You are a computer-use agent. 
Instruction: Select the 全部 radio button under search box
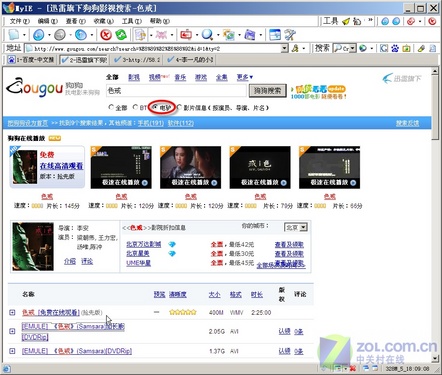point(111,107)
